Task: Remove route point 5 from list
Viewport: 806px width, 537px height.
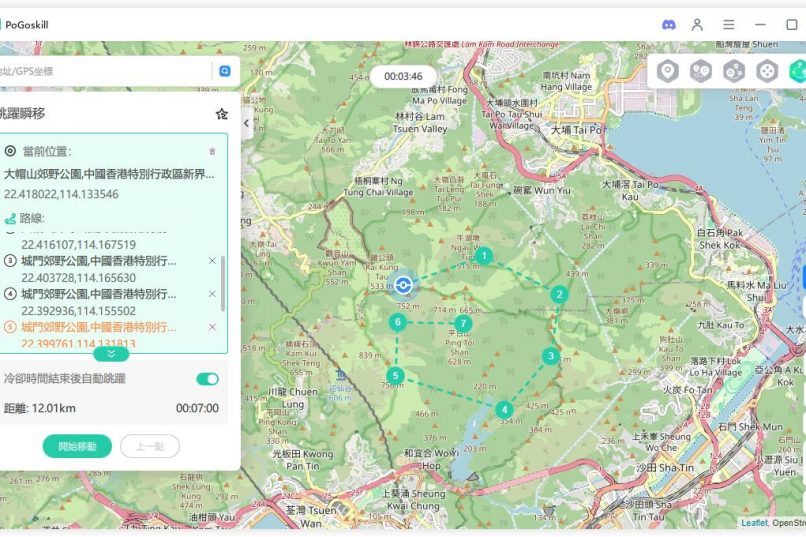Action: [212, 327]
